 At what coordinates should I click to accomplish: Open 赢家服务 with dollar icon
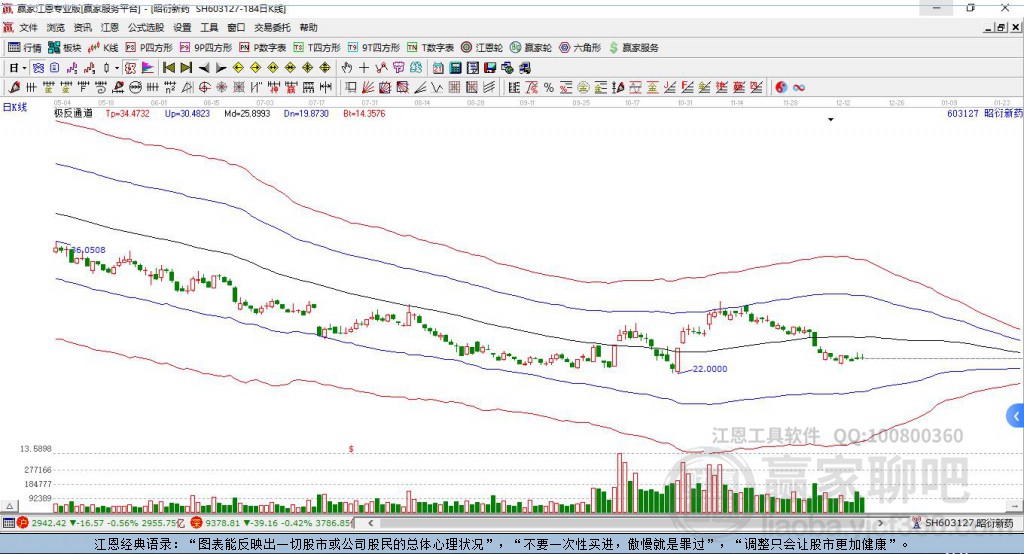point(634,48)
